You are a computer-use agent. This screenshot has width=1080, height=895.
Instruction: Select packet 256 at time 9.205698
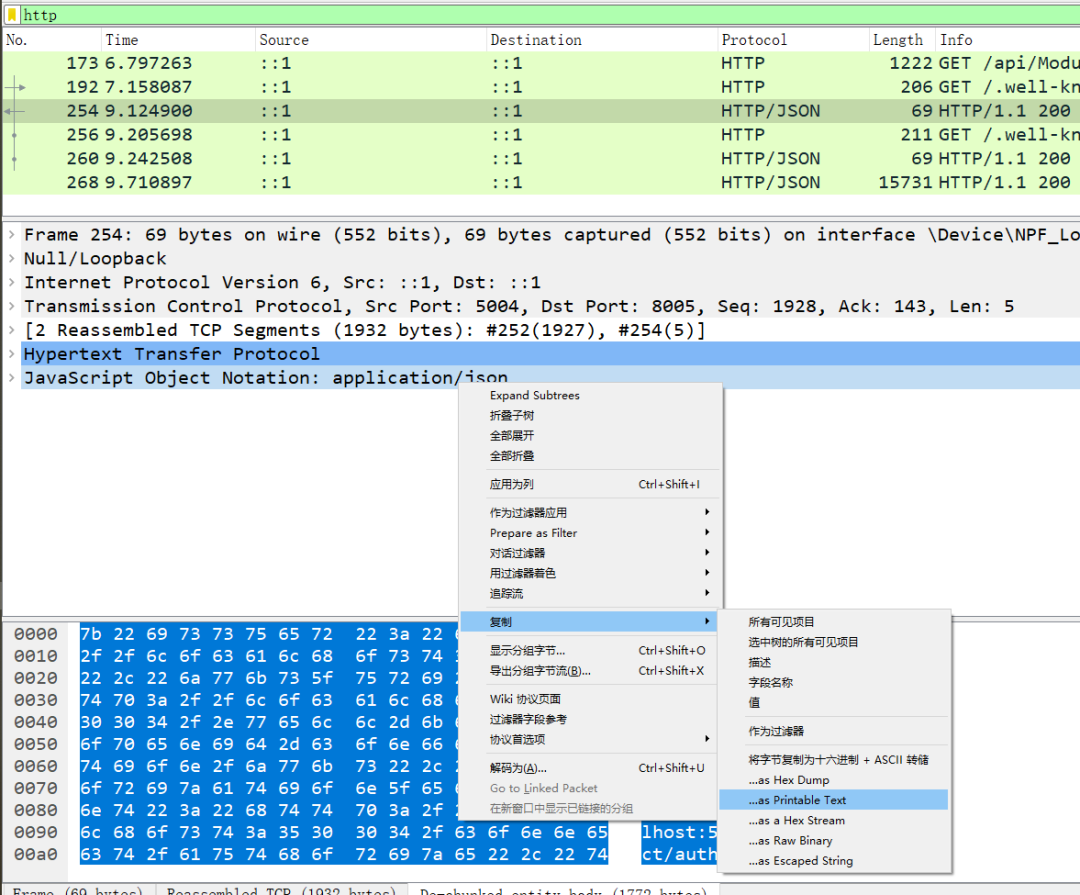click(x=541, y=135)
